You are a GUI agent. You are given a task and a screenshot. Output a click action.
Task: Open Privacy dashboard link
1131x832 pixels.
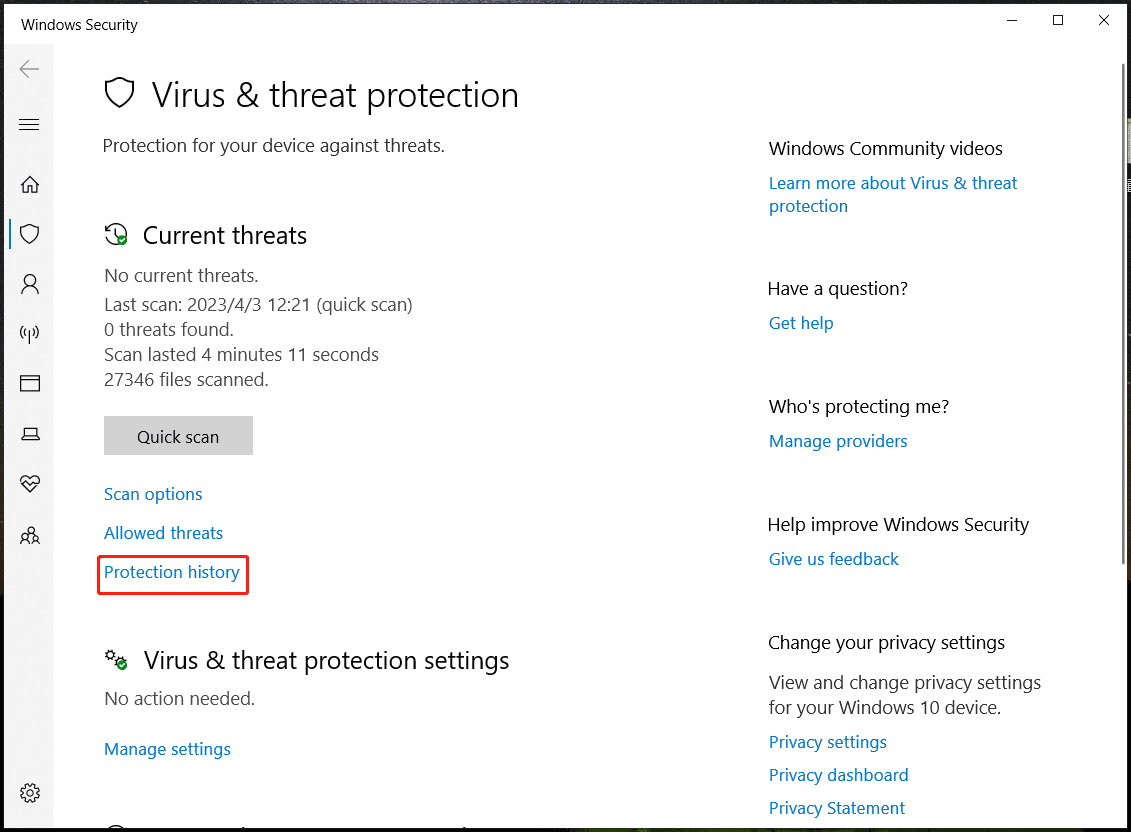click(x=838, y=775)
